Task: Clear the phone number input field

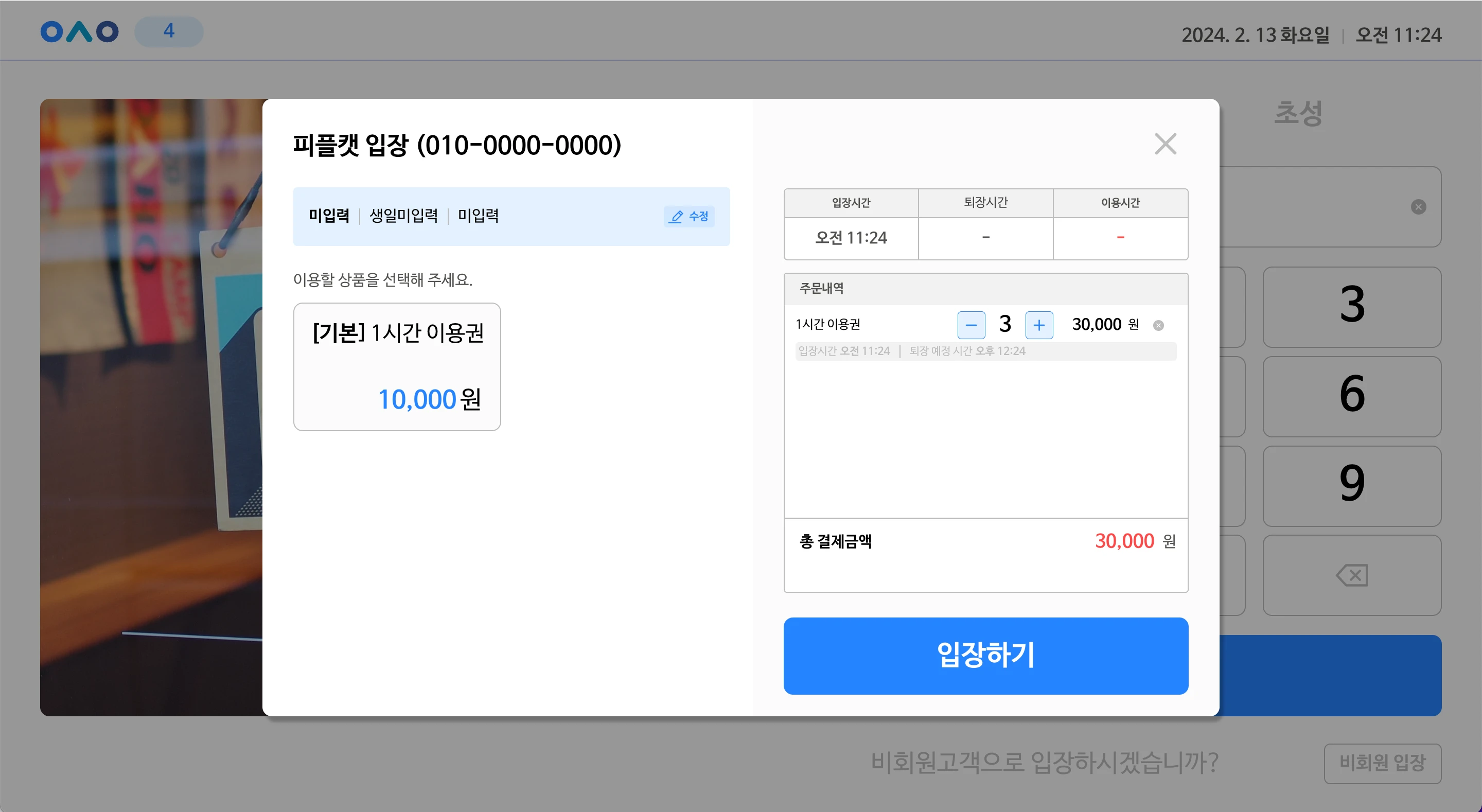Action: click(x=1418, y=207)
